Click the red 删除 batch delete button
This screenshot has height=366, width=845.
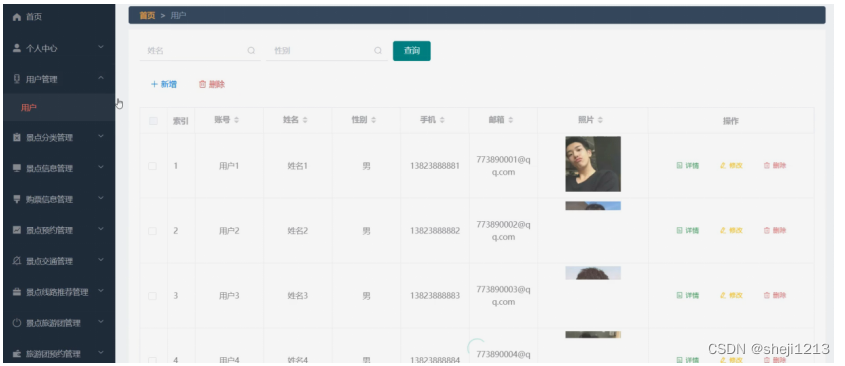212,85
